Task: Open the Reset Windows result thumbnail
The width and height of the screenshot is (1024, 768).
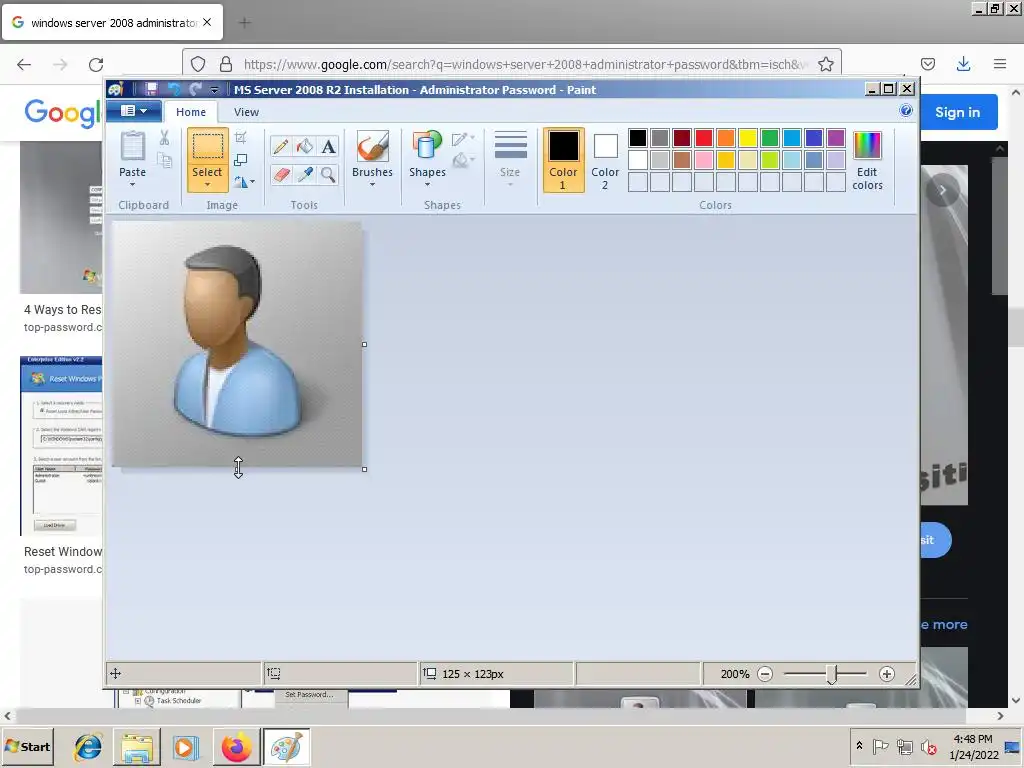Action: [61, 446]
